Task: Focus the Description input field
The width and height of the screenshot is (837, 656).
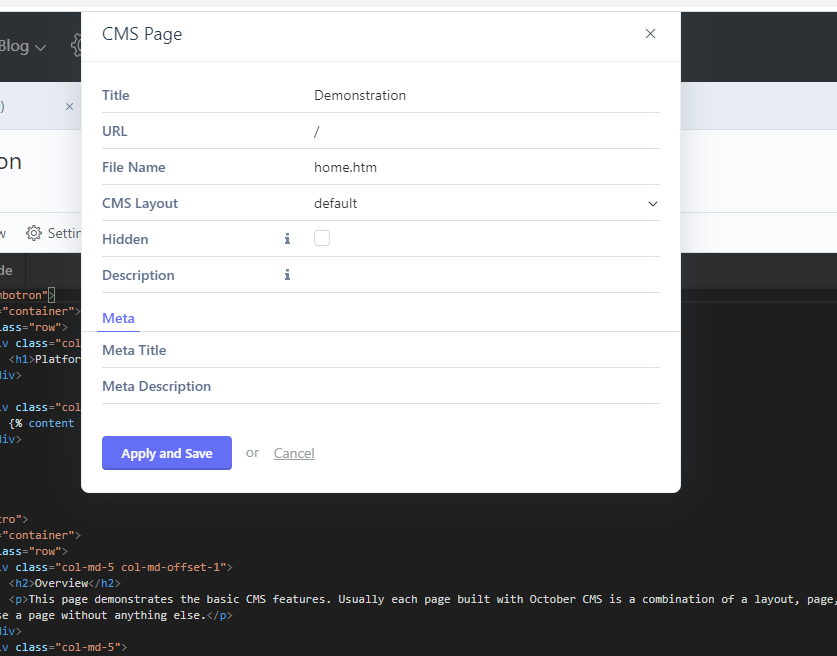Action: pyautogui.click(x=486, y=275)
